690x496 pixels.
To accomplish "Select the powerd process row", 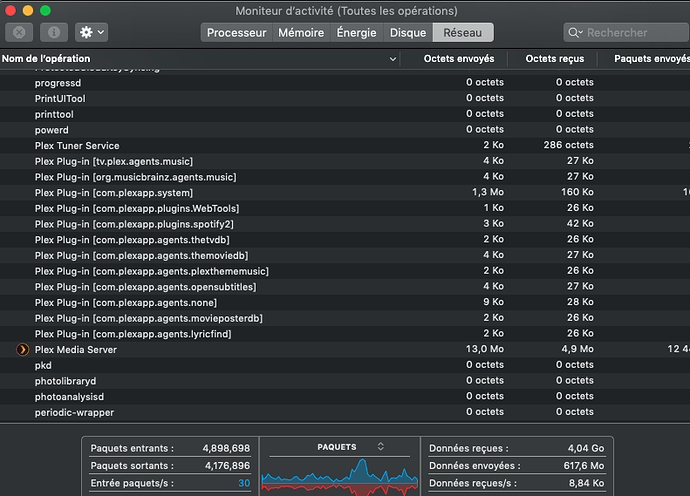I will (345, 130).
